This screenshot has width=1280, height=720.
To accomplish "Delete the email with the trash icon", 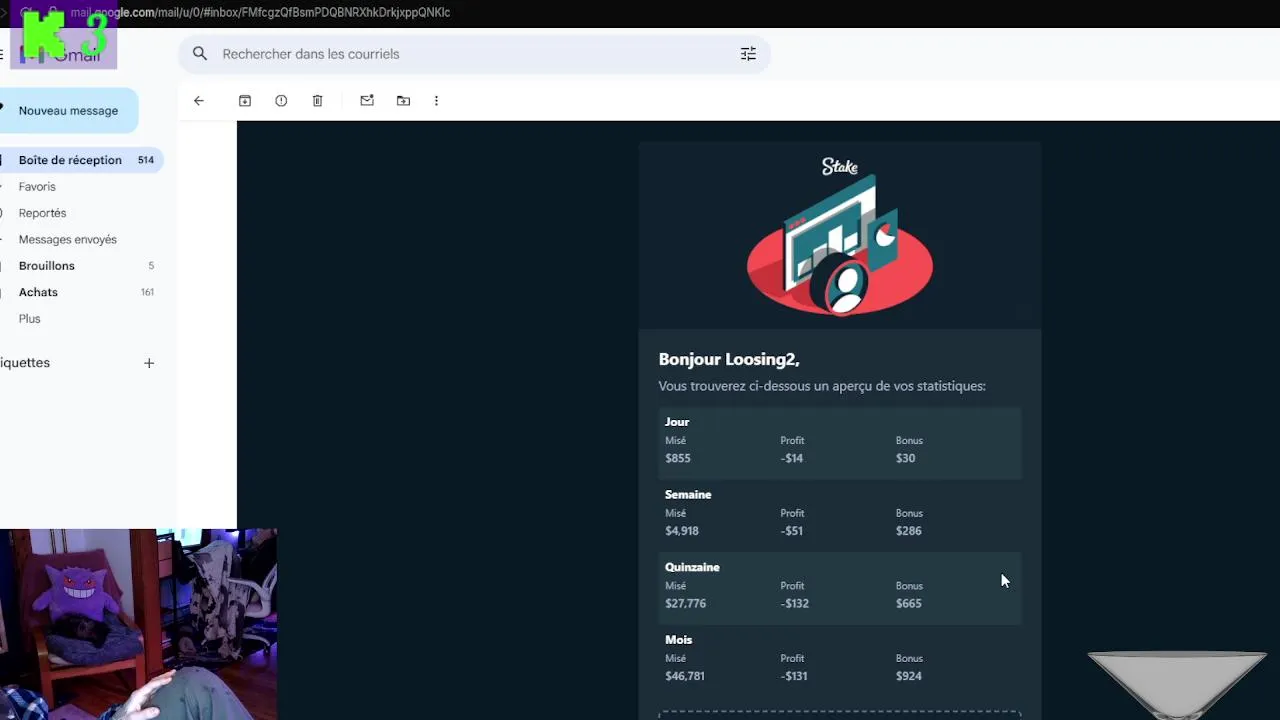I will click(x=317, y=101).
